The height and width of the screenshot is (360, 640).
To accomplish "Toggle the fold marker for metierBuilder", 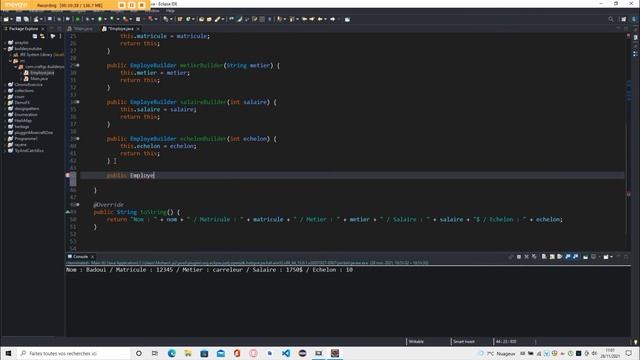I will pyautogui.click(x=78, y=65).
